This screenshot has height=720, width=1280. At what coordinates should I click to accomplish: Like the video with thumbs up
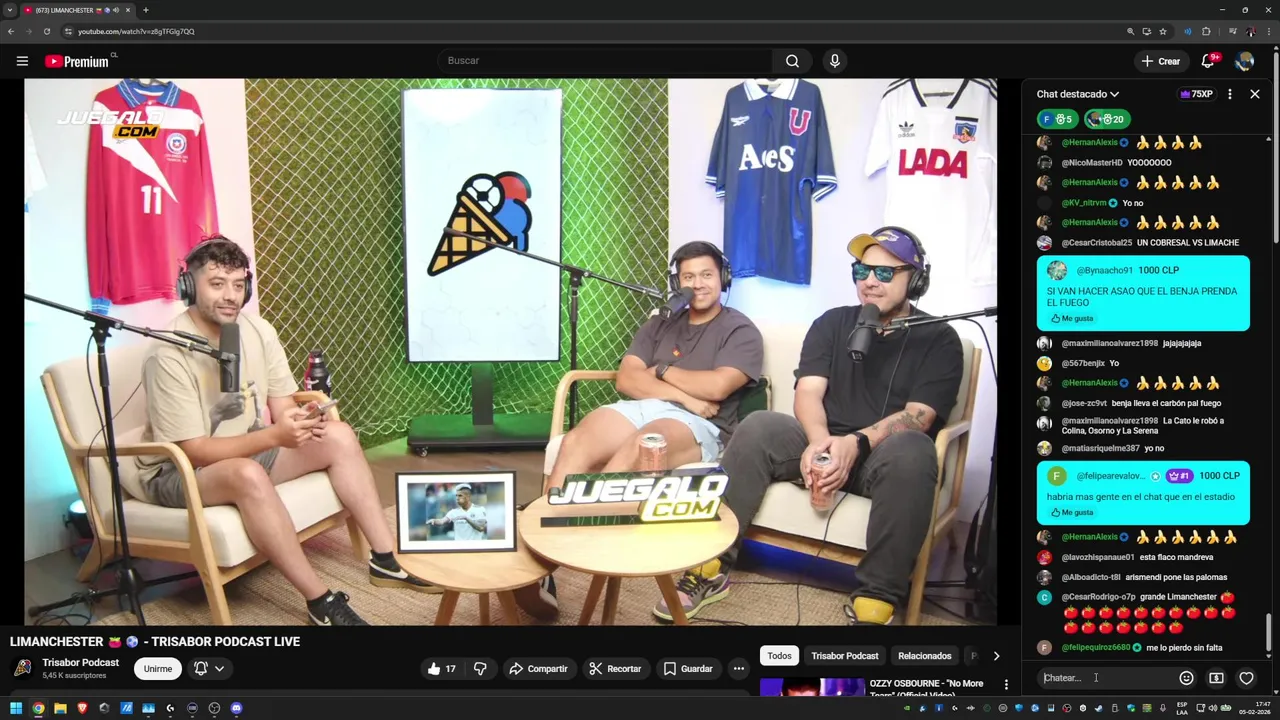441,669
